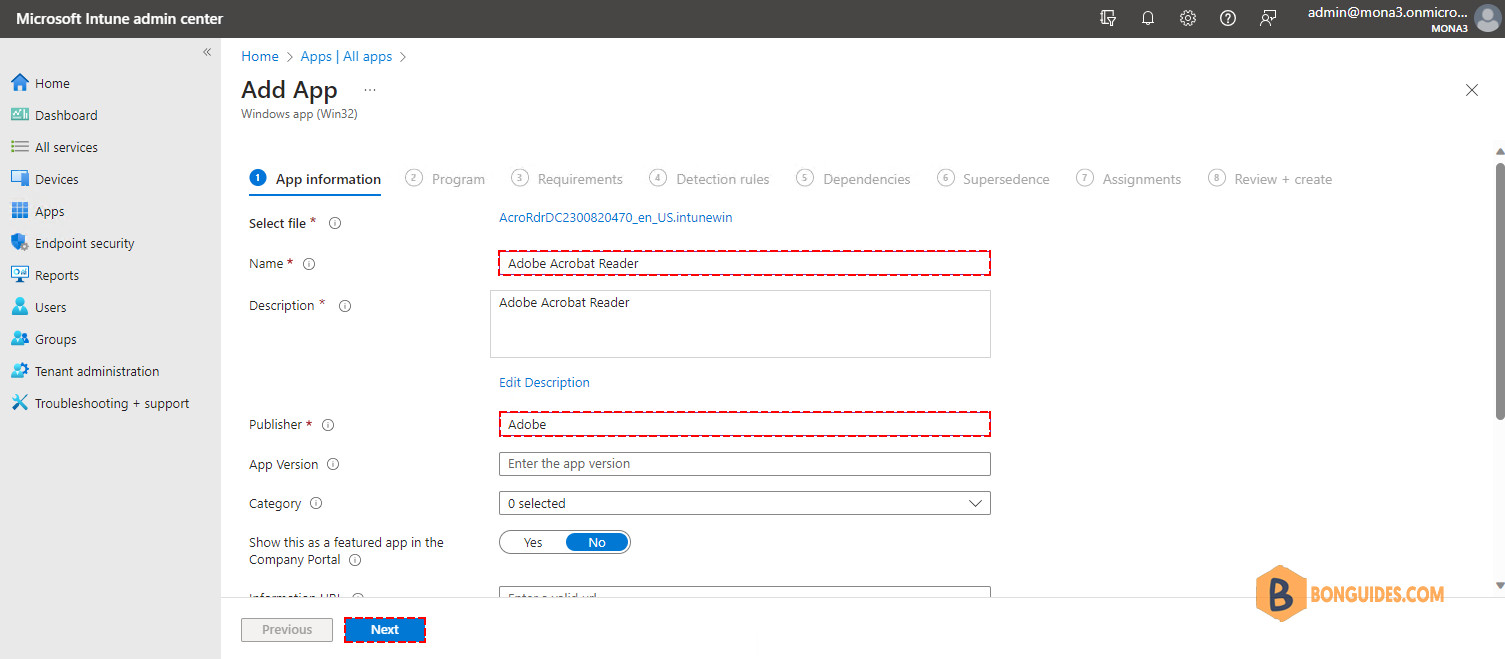1505x659 pixels.
Task: Open Endpoint security section
Action: pos(72,243)
